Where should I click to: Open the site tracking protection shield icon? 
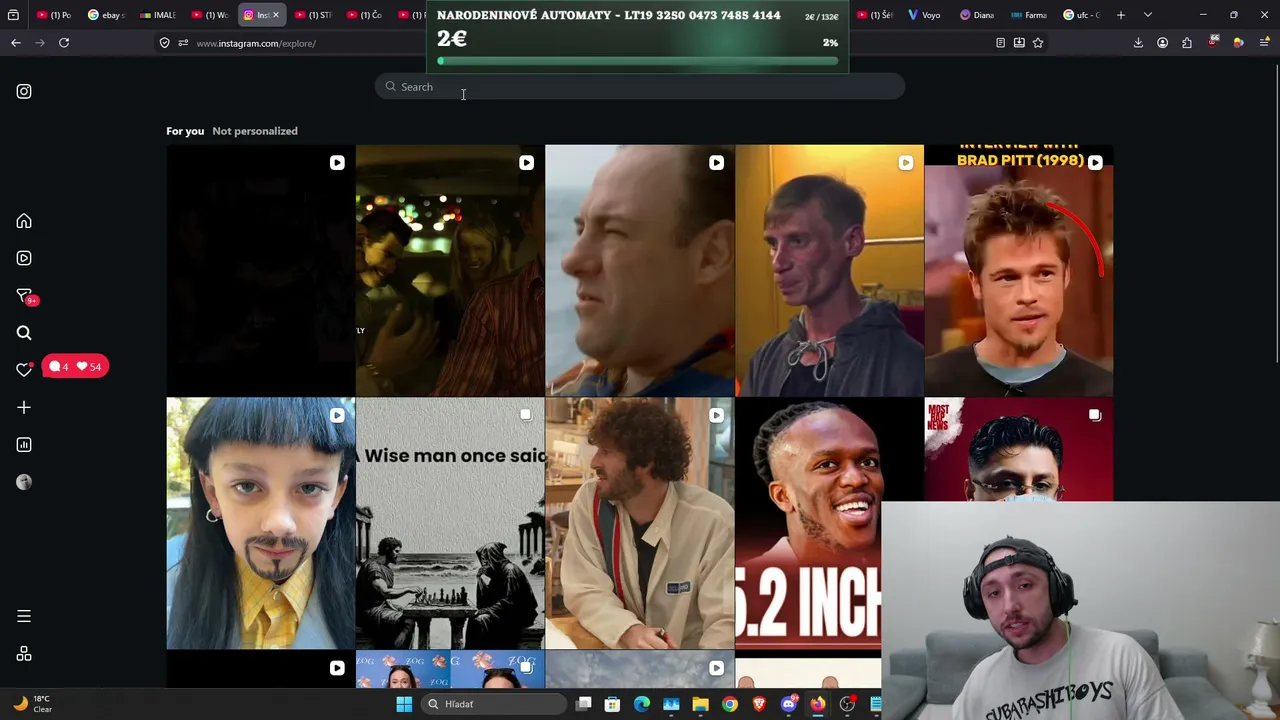[x=165, y=43]
